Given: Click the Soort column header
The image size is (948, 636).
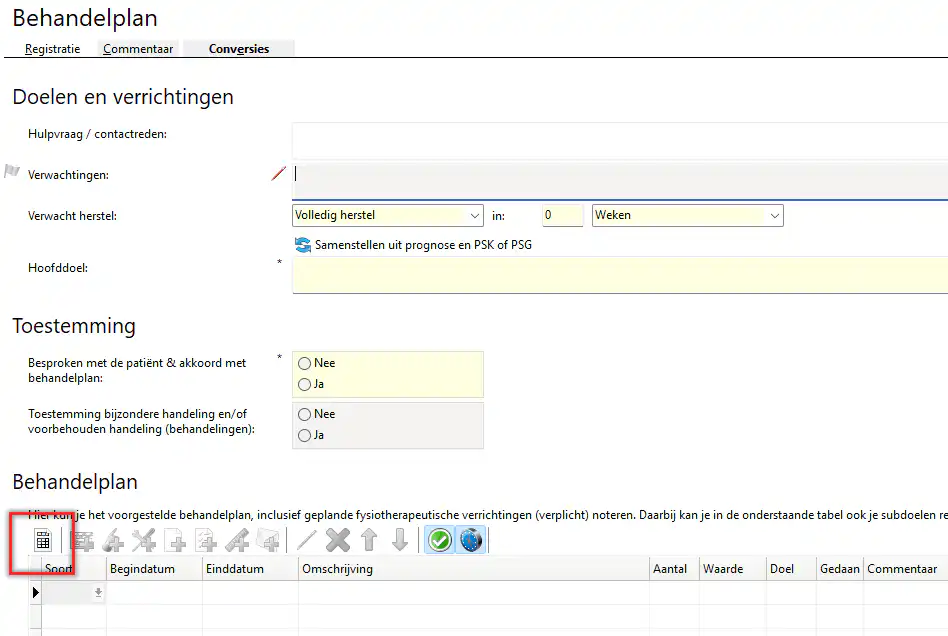Looking at the screenshot, I should coord(74,569).
